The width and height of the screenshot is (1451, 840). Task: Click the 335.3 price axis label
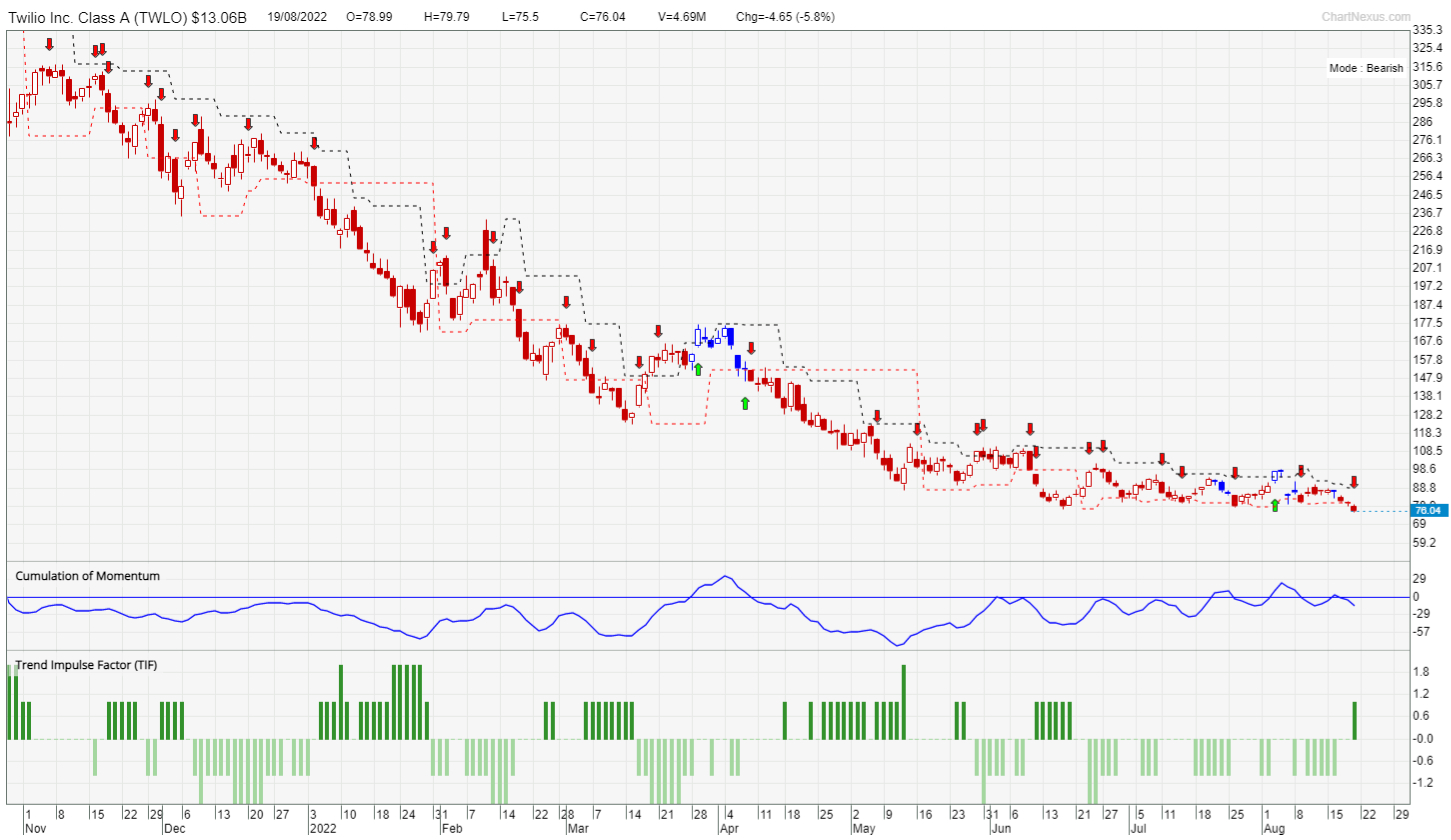tap(1426, 32)
